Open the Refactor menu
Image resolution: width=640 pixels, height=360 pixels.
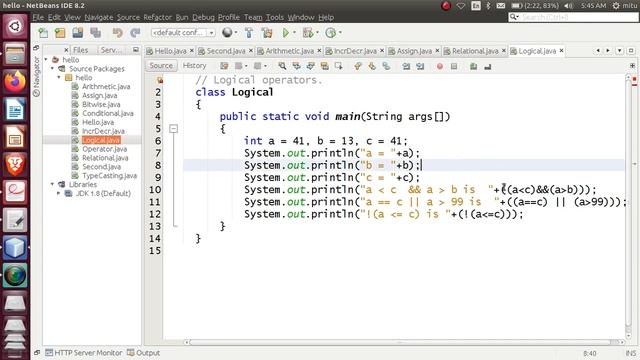tap(158, 17)
